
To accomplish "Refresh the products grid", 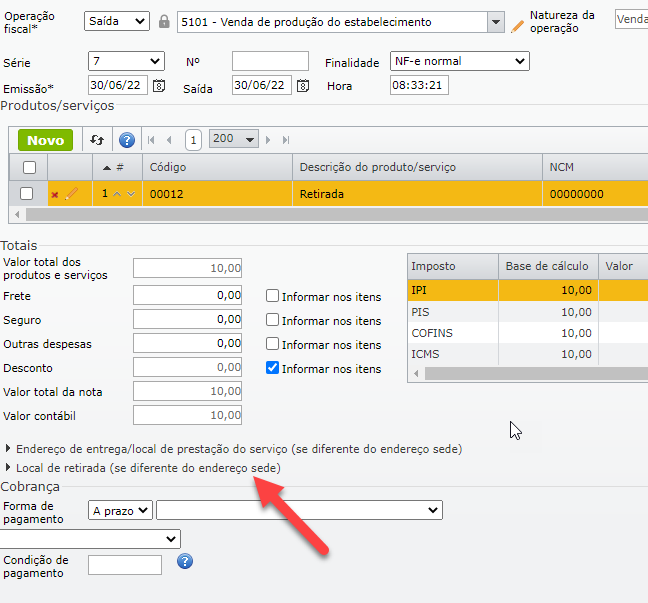I will pos(97,140).
